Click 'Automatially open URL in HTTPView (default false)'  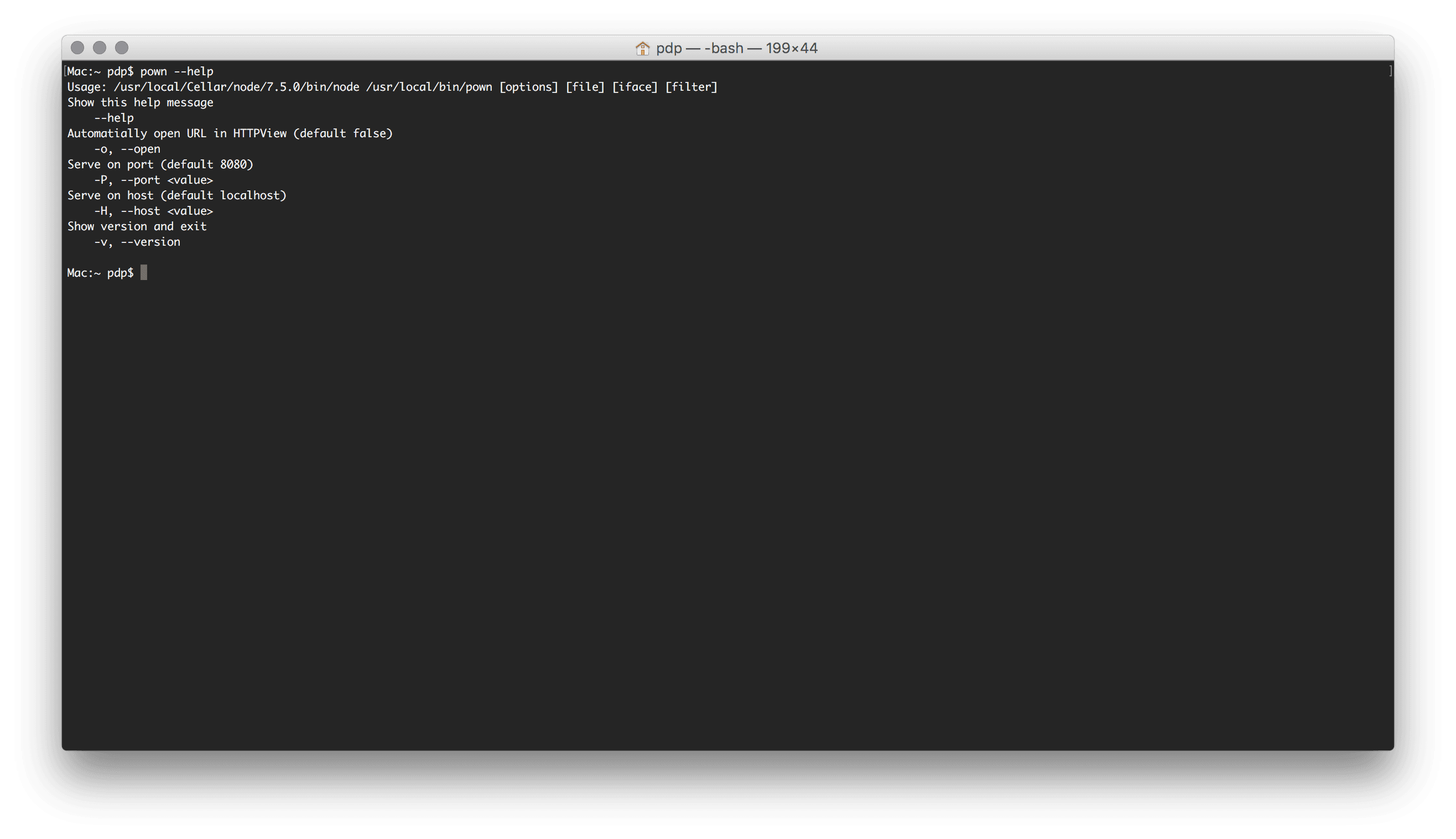point(230,134)
